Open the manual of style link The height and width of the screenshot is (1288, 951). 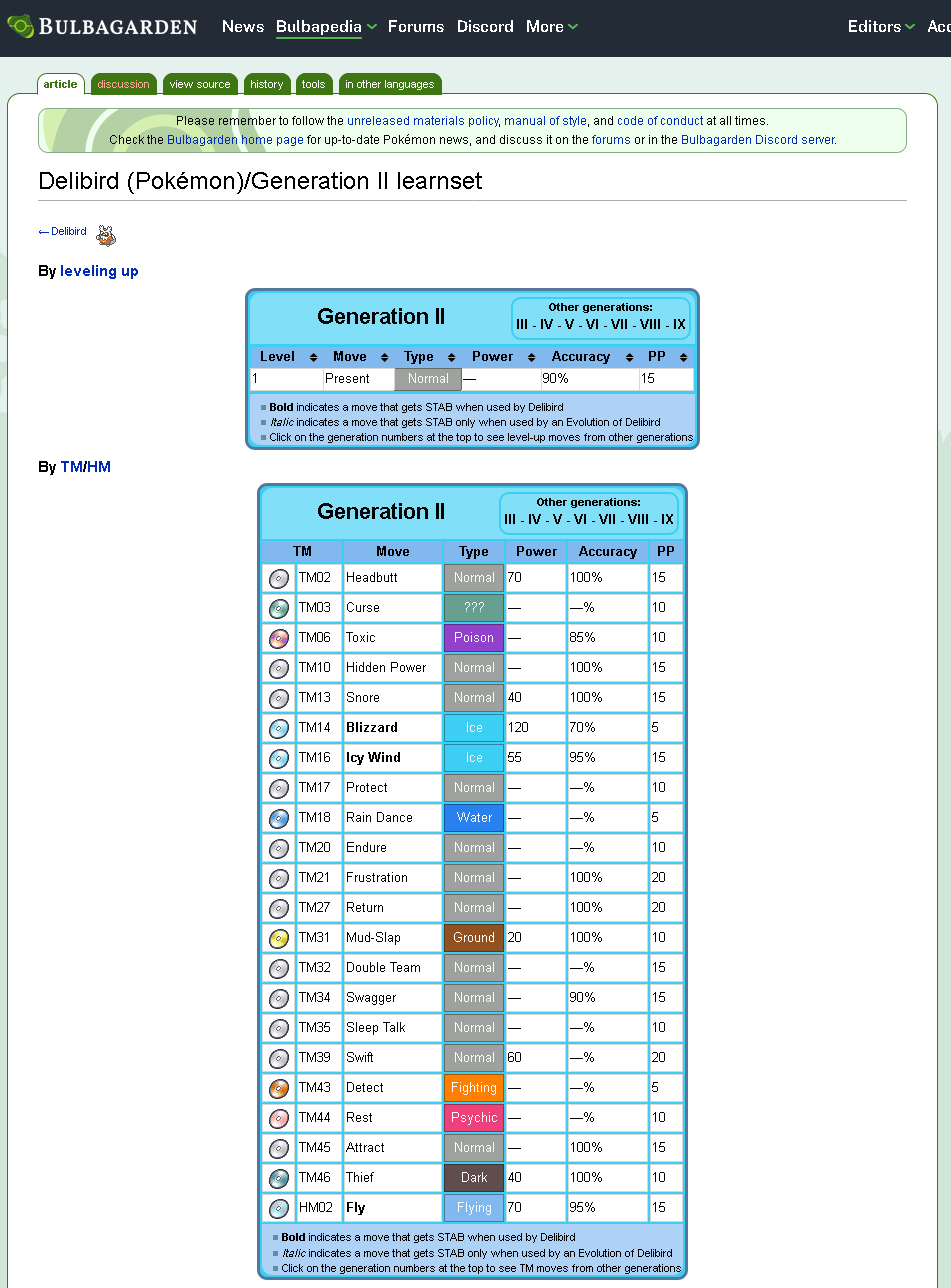point(545,121)
